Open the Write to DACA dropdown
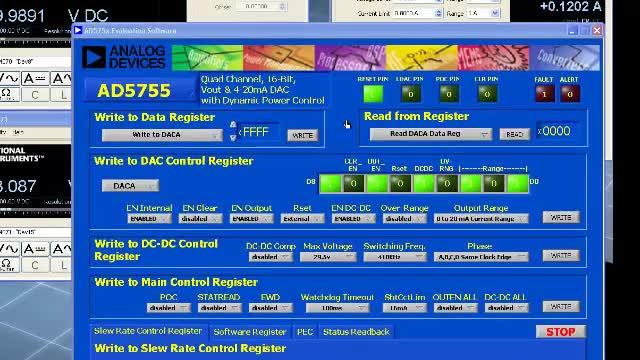 [162, 135]
